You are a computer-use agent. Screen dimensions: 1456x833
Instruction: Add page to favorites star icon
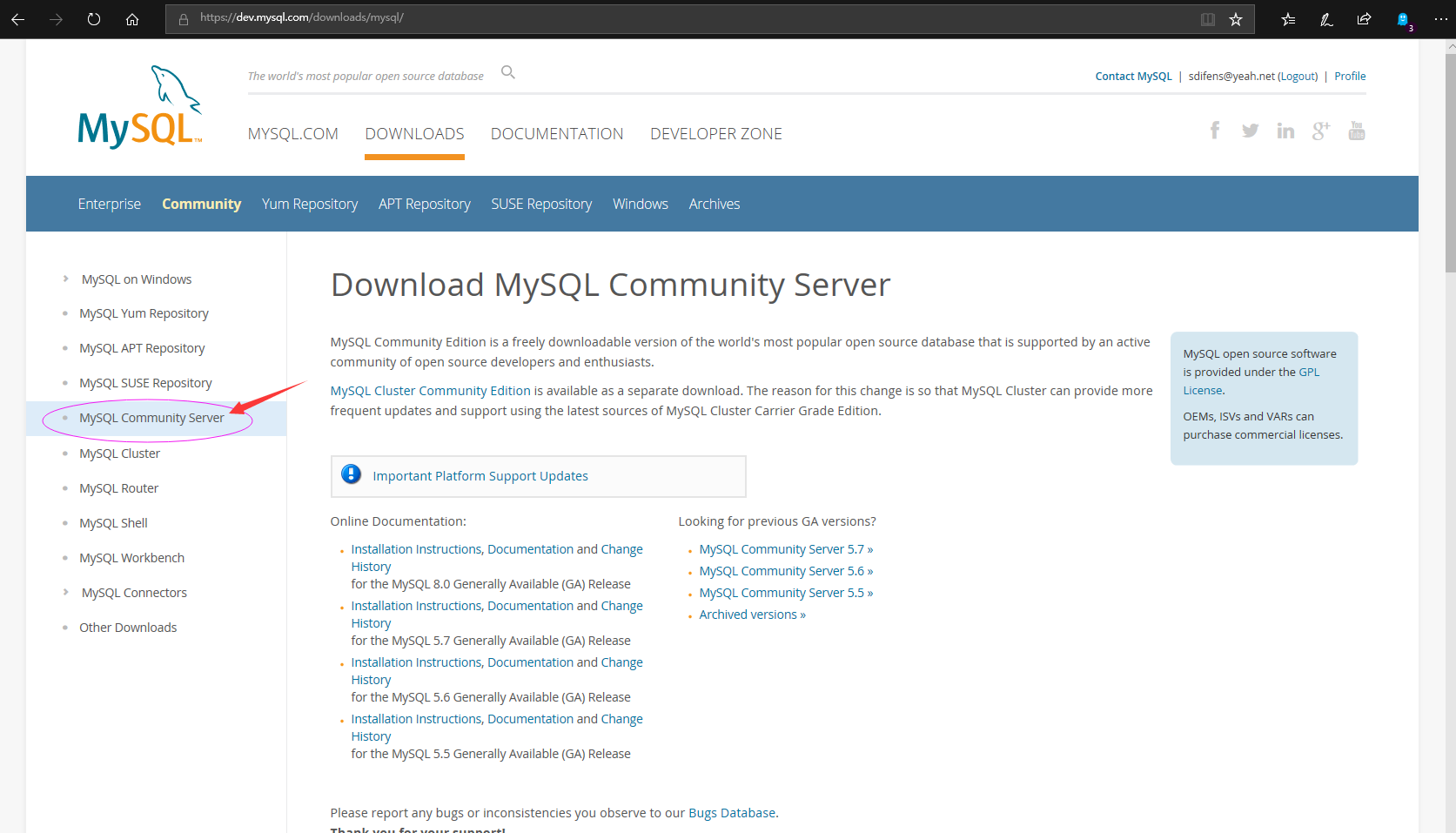coord(1236,19)
